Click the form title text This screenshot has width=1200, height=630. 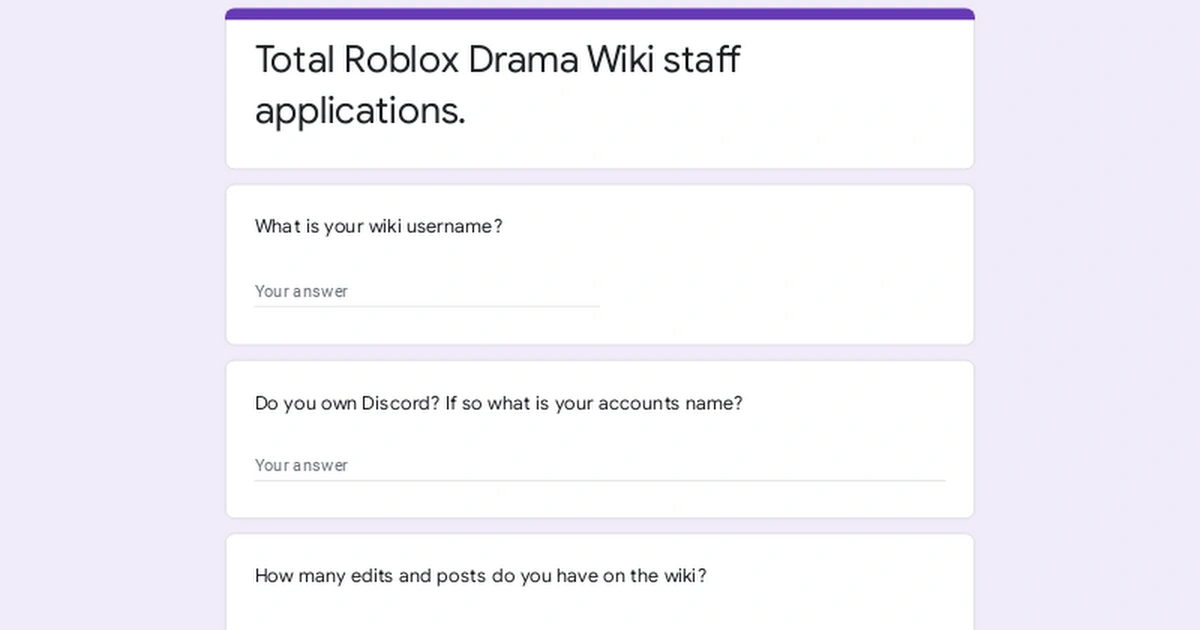[497, 85]
